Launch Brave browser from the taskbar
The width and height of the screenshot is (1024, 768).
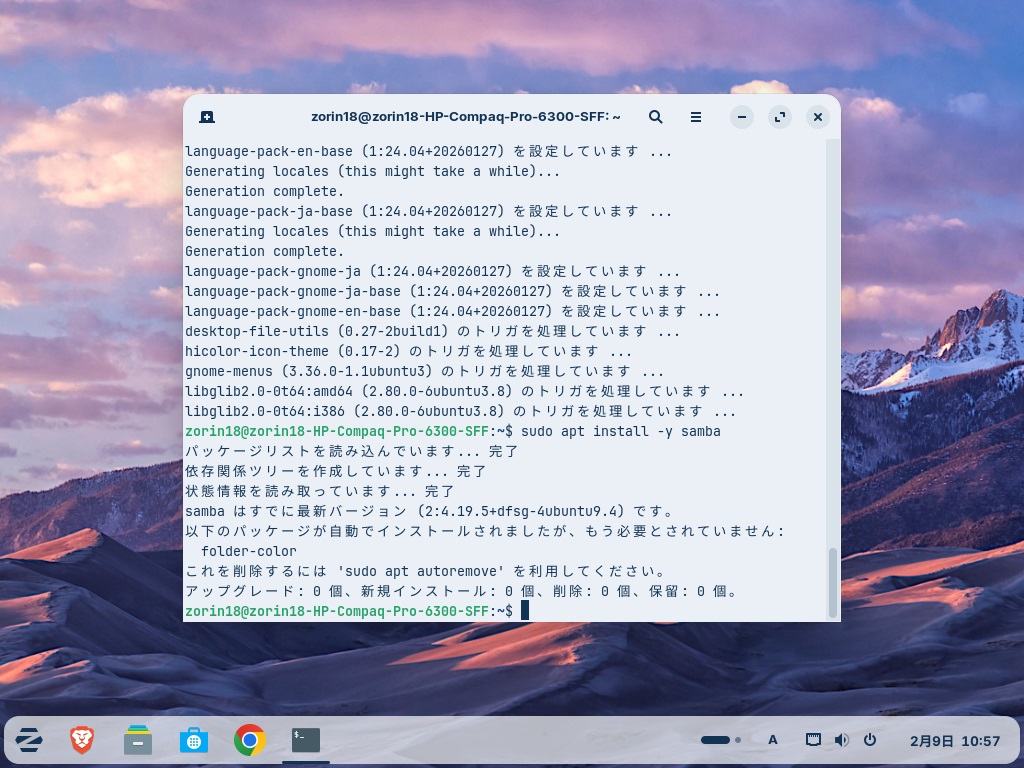pos(82,740)
